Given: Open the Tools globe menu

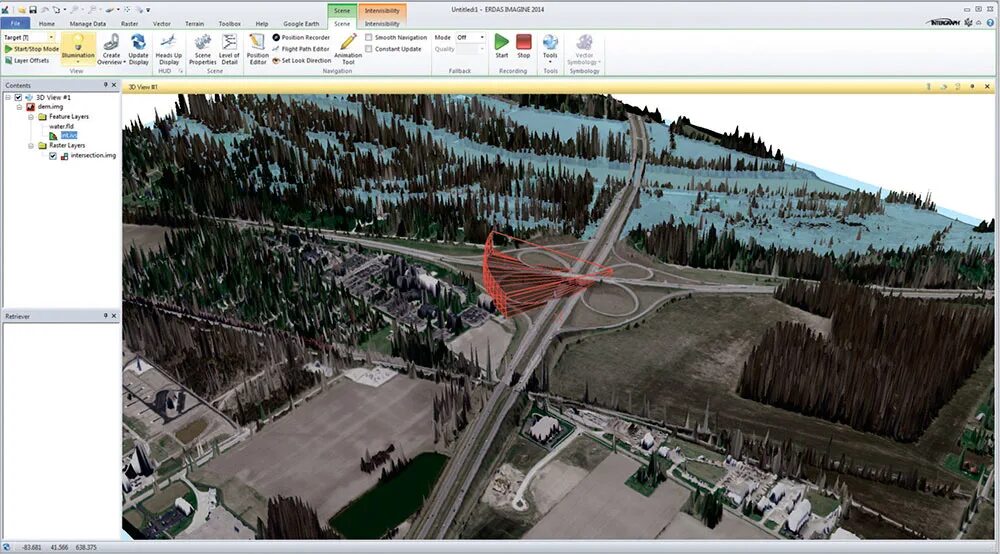Looking at the screenshot, I should tap(550, 48).
